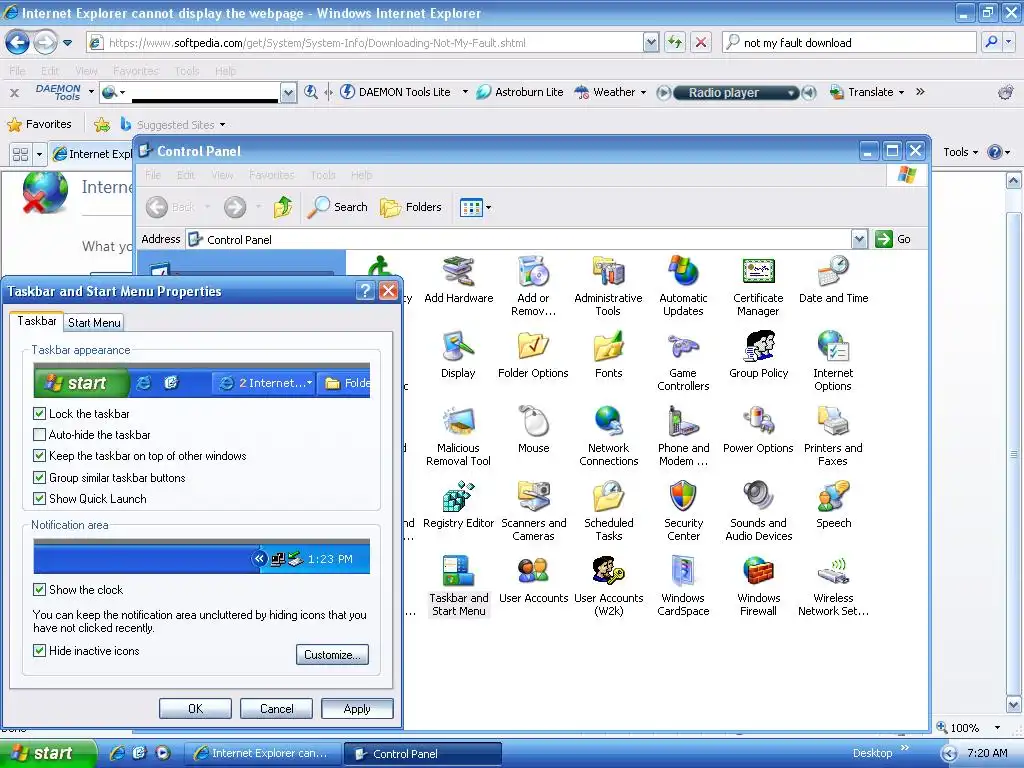Viewport: 1024px width, 768px height.
Task: Open Group Policy icon
Action: click(758, 355)
